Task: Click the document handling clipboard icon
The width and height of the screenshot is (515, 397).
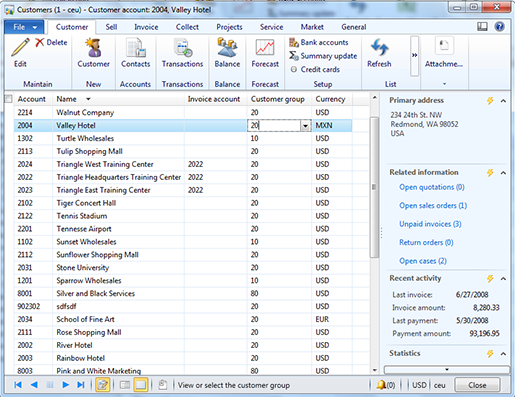Action: (x=163, y=385)
